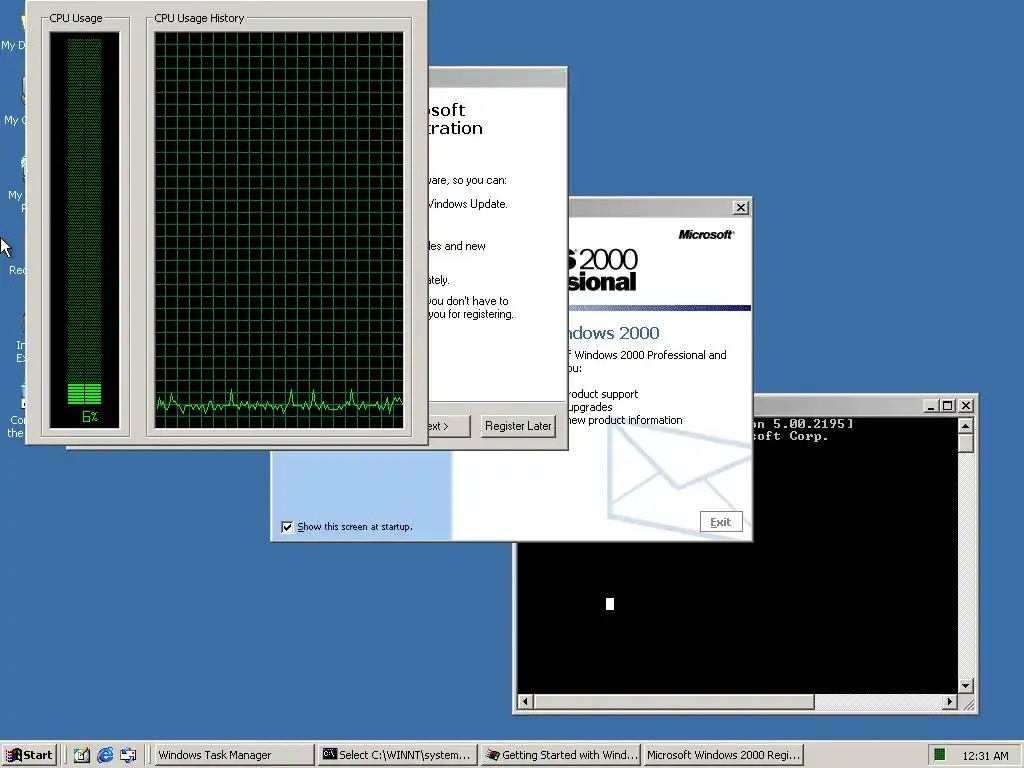
Task: Close the Getting Started window
Action: (x=741, y=208)
